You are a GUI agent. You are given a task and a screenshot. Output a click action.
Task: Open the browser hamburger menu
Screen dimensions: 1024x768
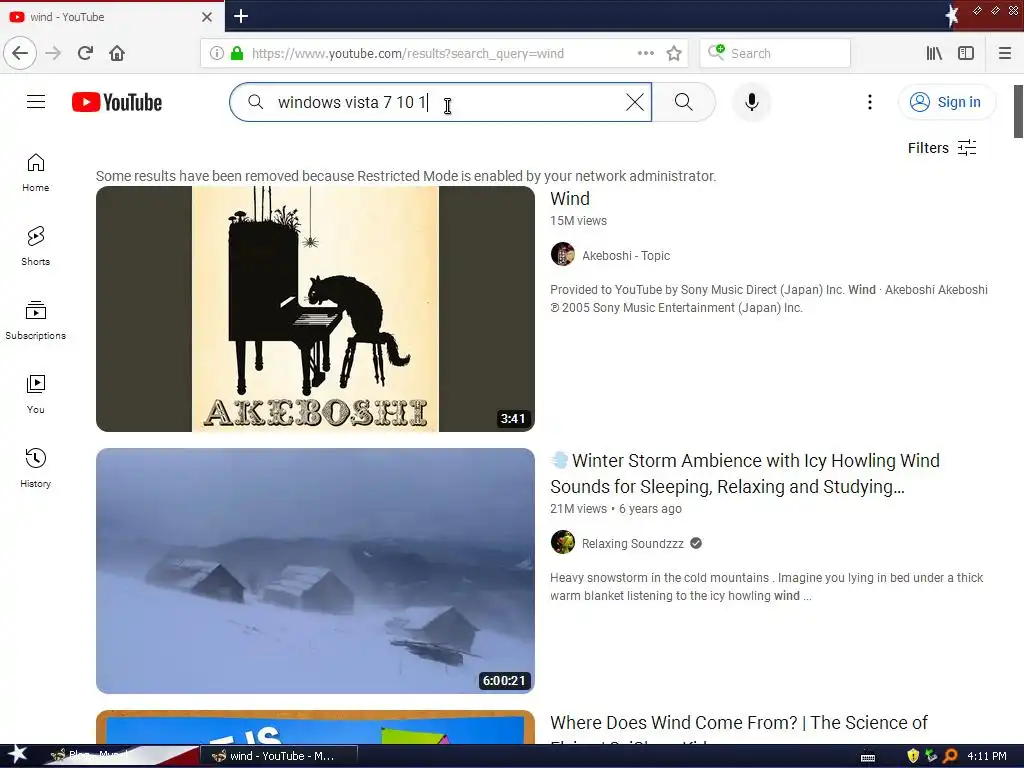coord(1004,54)
